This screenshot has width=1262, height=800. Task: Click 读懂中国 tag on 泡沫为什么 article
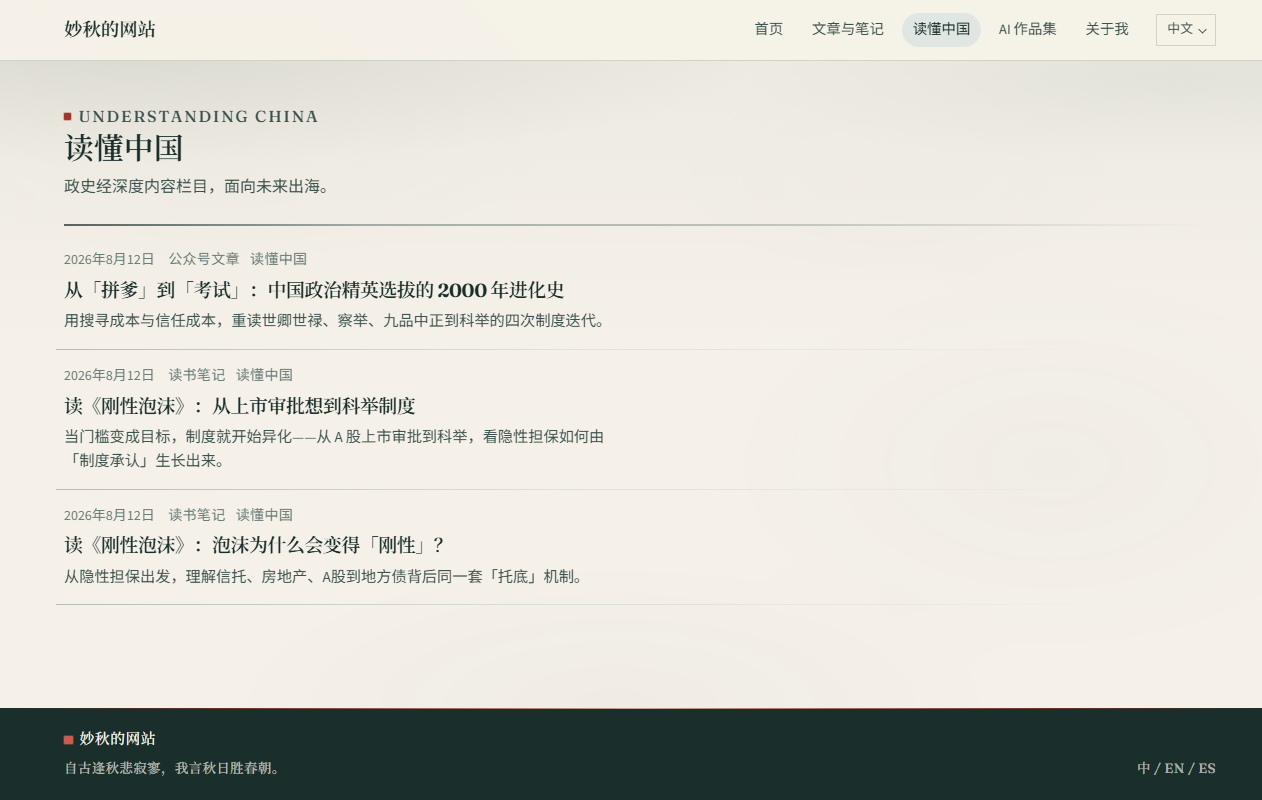point(265,515)
